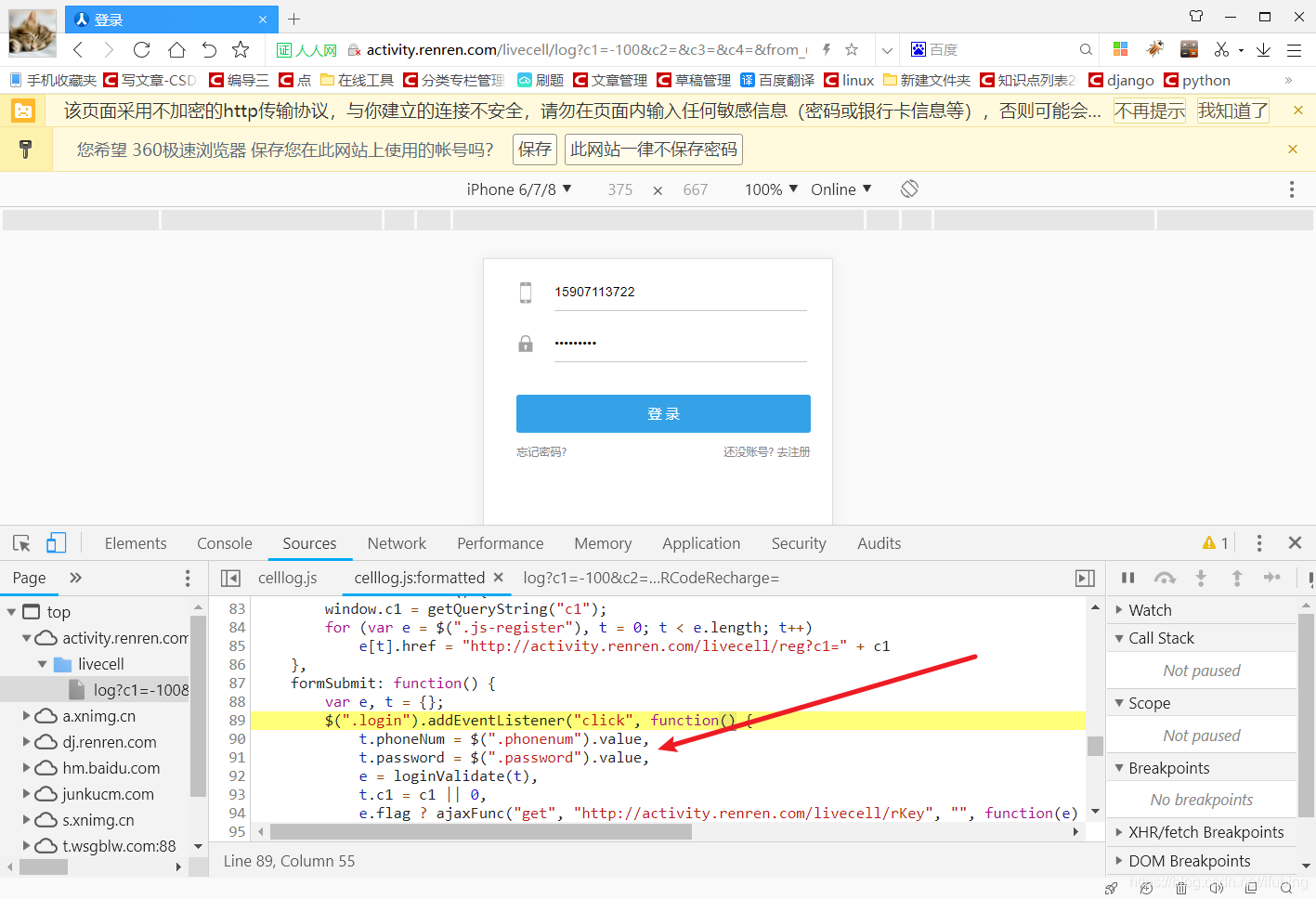Reload the page with refresh icon
The height and width of the screenshot is (899, 1316).
coord(142,49)
